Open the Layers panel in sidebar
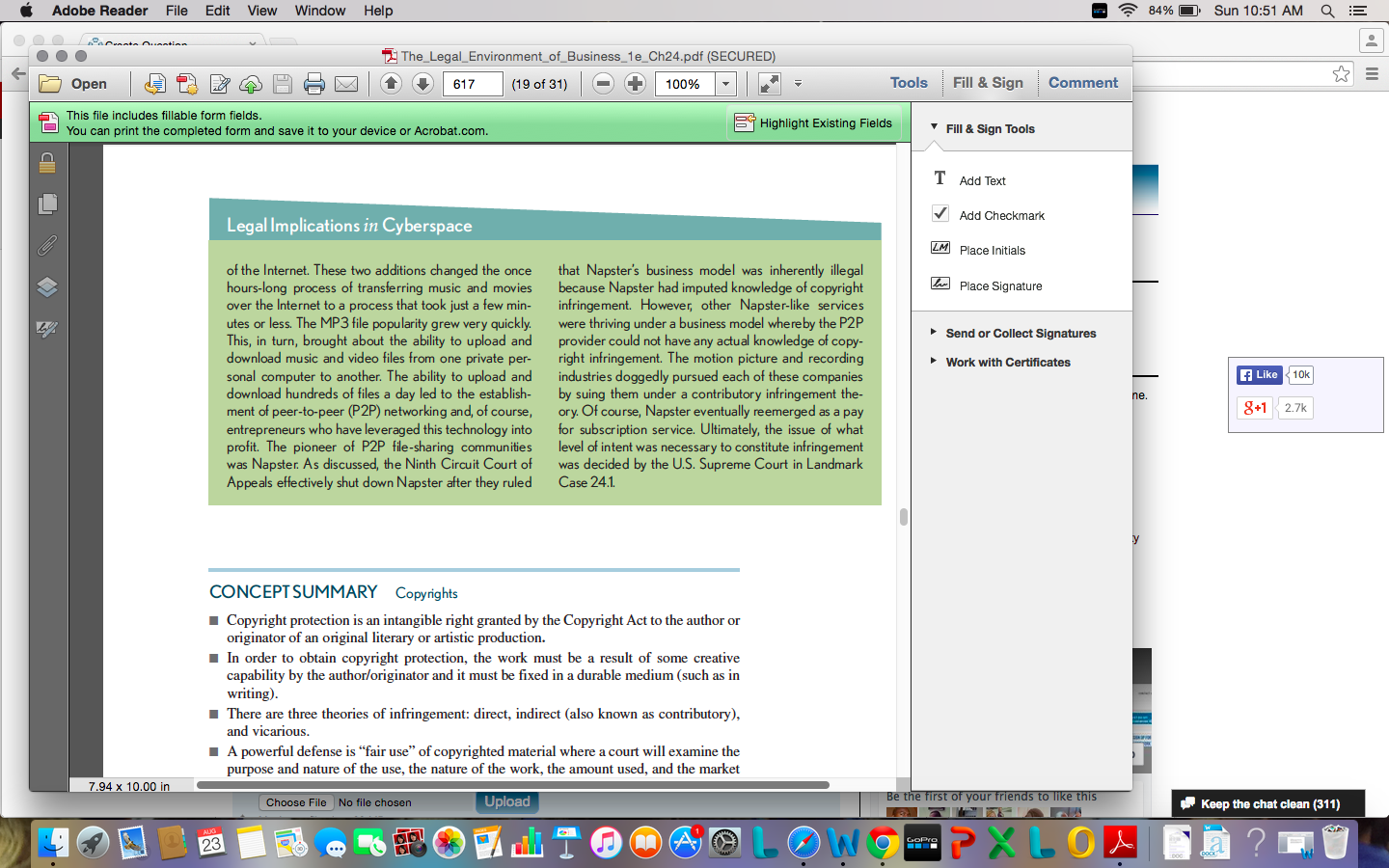This screenshot has width=1389, height=868. tap(46, 287)
